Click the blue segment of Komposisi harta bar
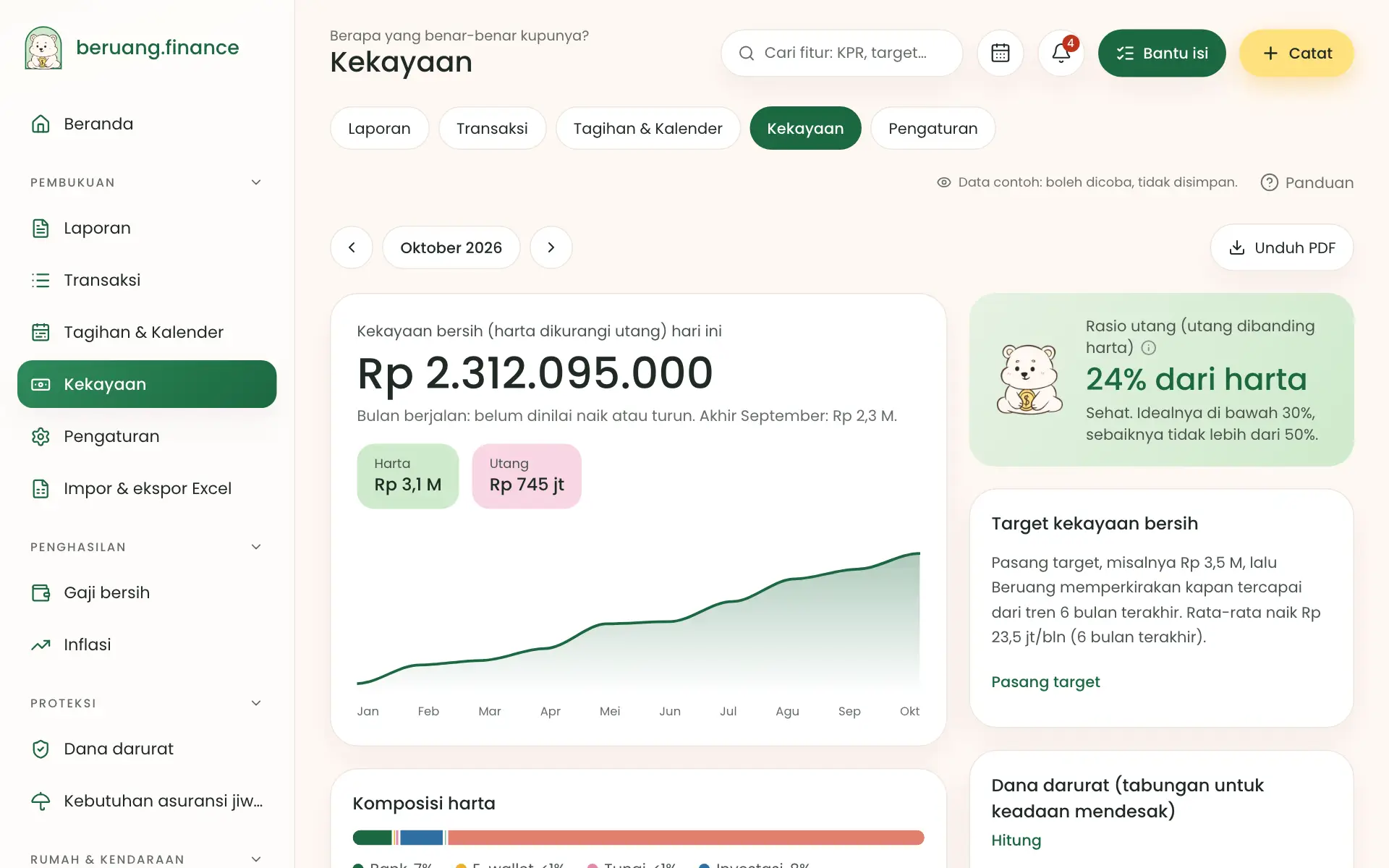This screenshot has width=1389, height=868. (421, 838)
